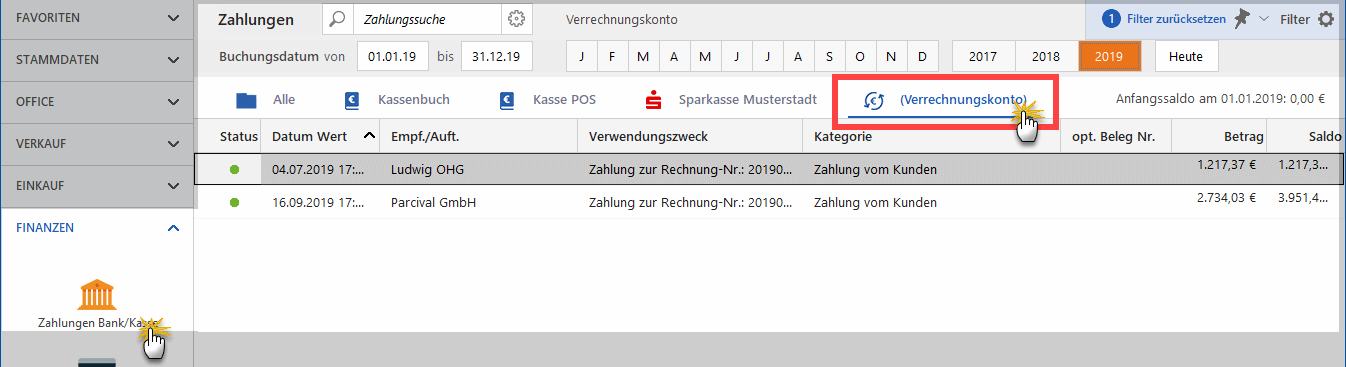Filter by month N
The width and height of the screenshot is (1346, 367).
coord(891,56)
